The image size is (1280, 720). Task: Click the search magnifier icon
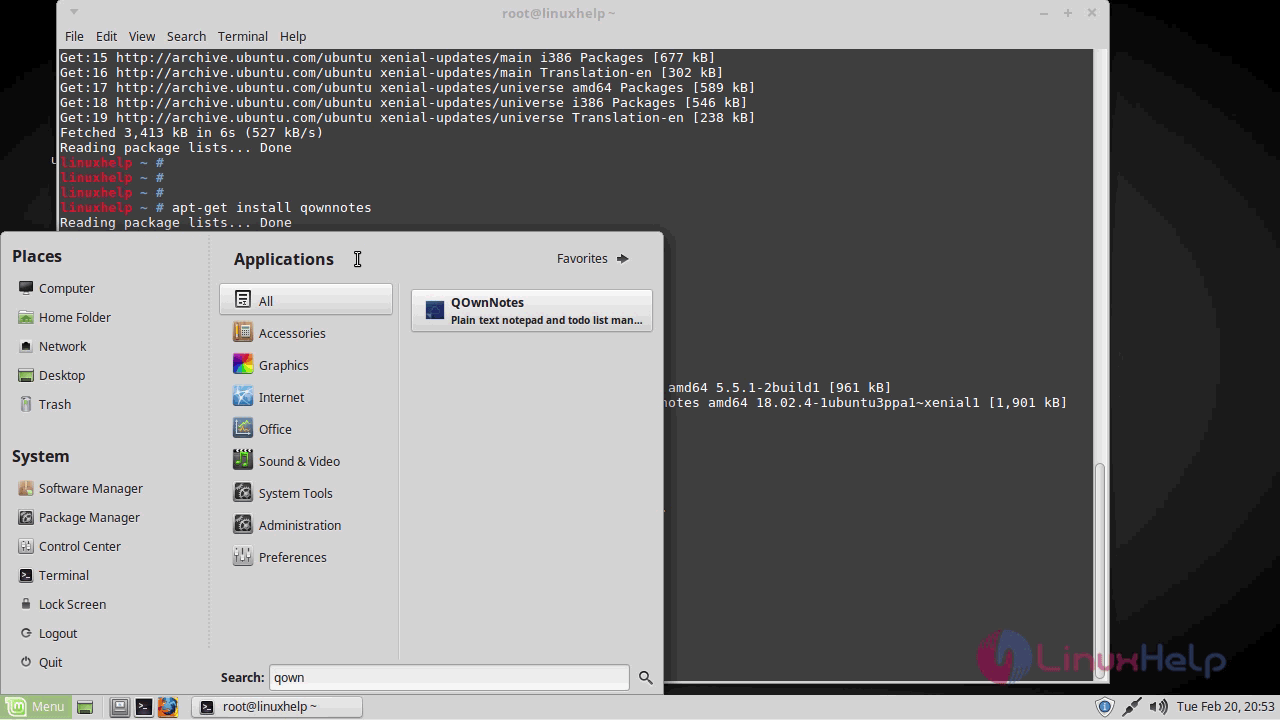pos(645,678)
